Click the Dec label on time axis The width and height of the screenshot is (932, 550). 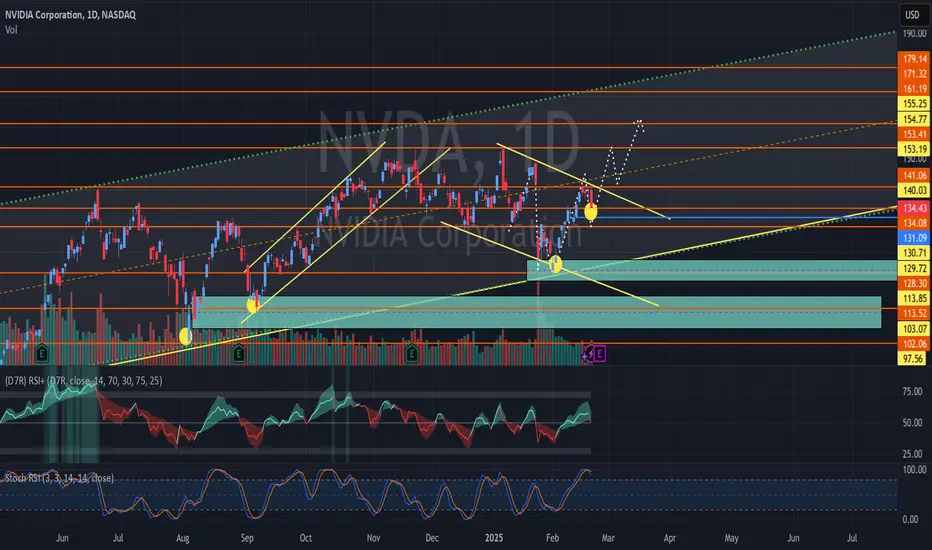(x=432, y=538)
